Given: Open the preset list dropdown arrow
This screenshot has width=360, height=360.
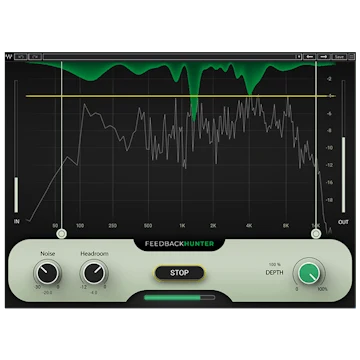Looking at the screenshot, I should [x=299, y=57].
